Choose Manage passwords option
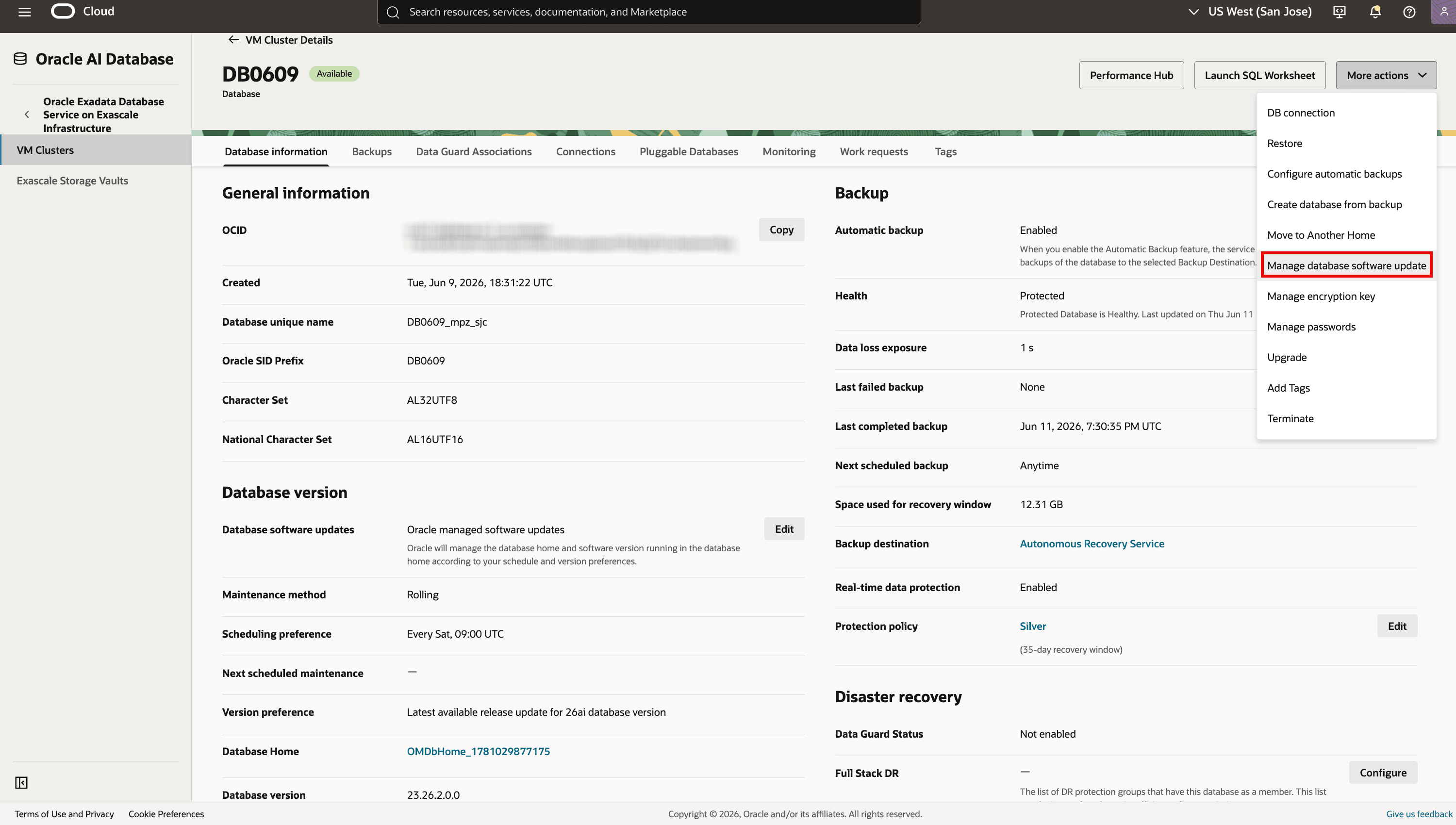 [1346, 327]
